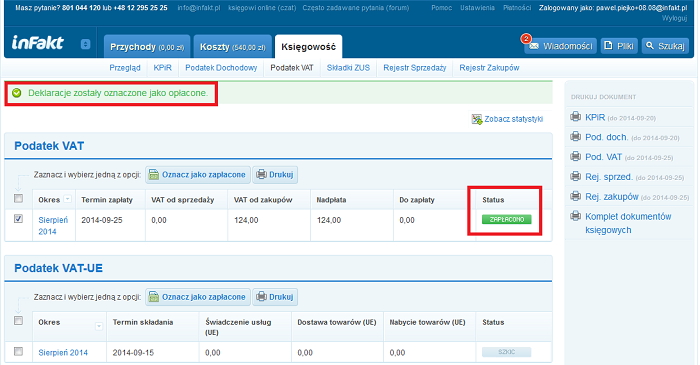
Task: Print Rej. sprzed. document link
Action: coord(609,177)
